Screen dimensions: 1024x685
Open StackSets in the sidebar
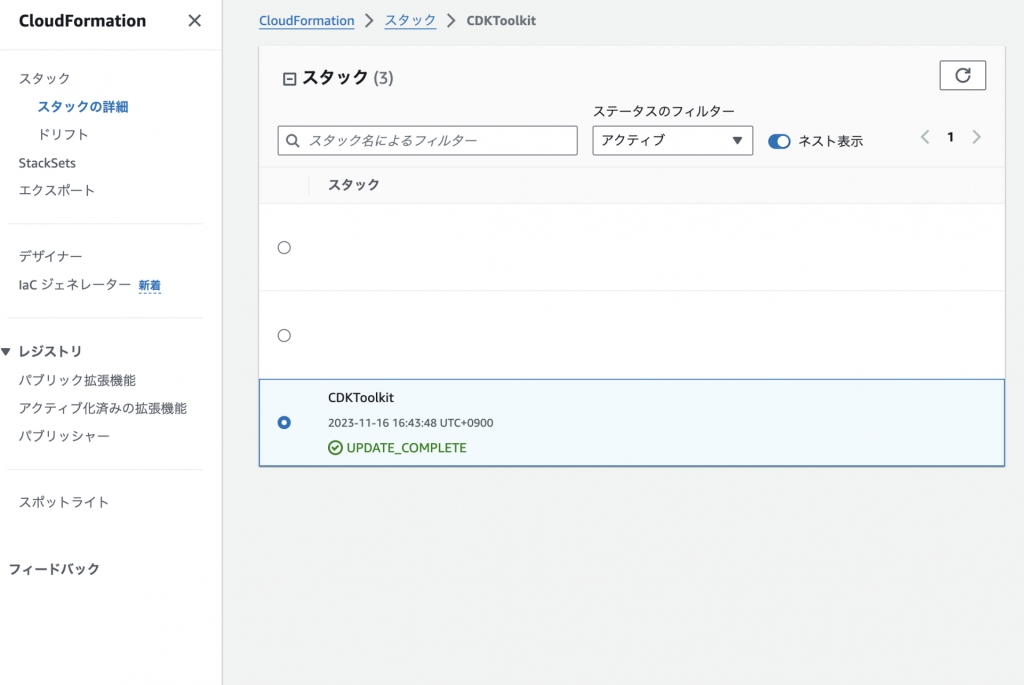click(x=47, y=163)
